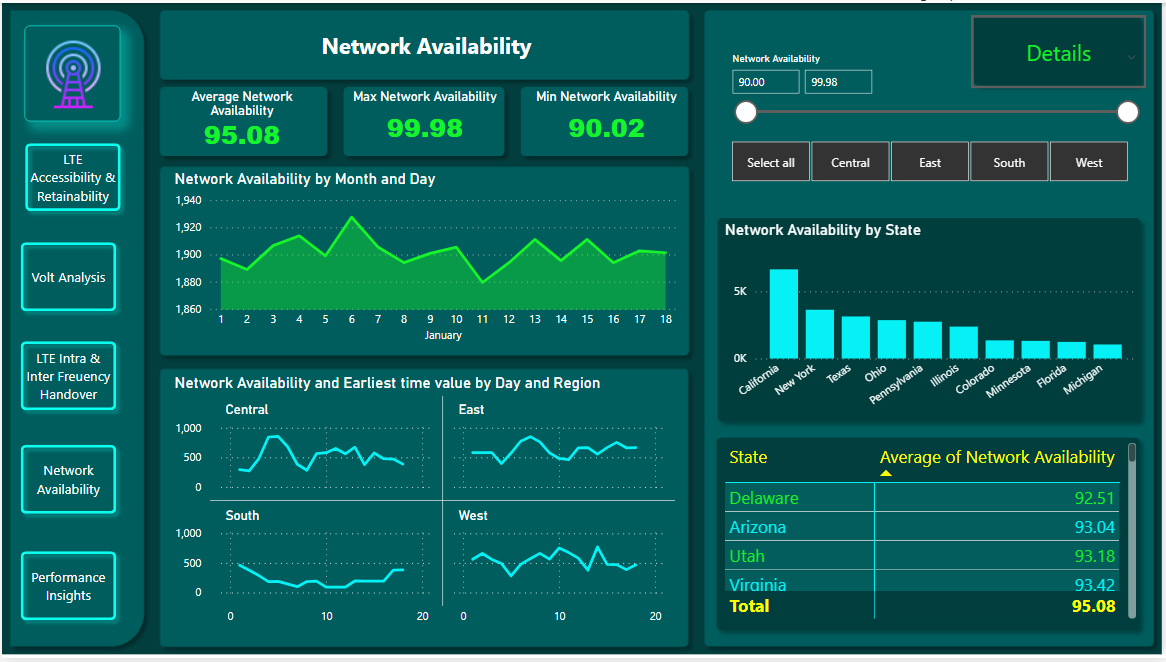This screenshot has width=1166, height=662.
Task: Select the Delaware row in the table
Action: pyautogui.click(x=800, y=497)
